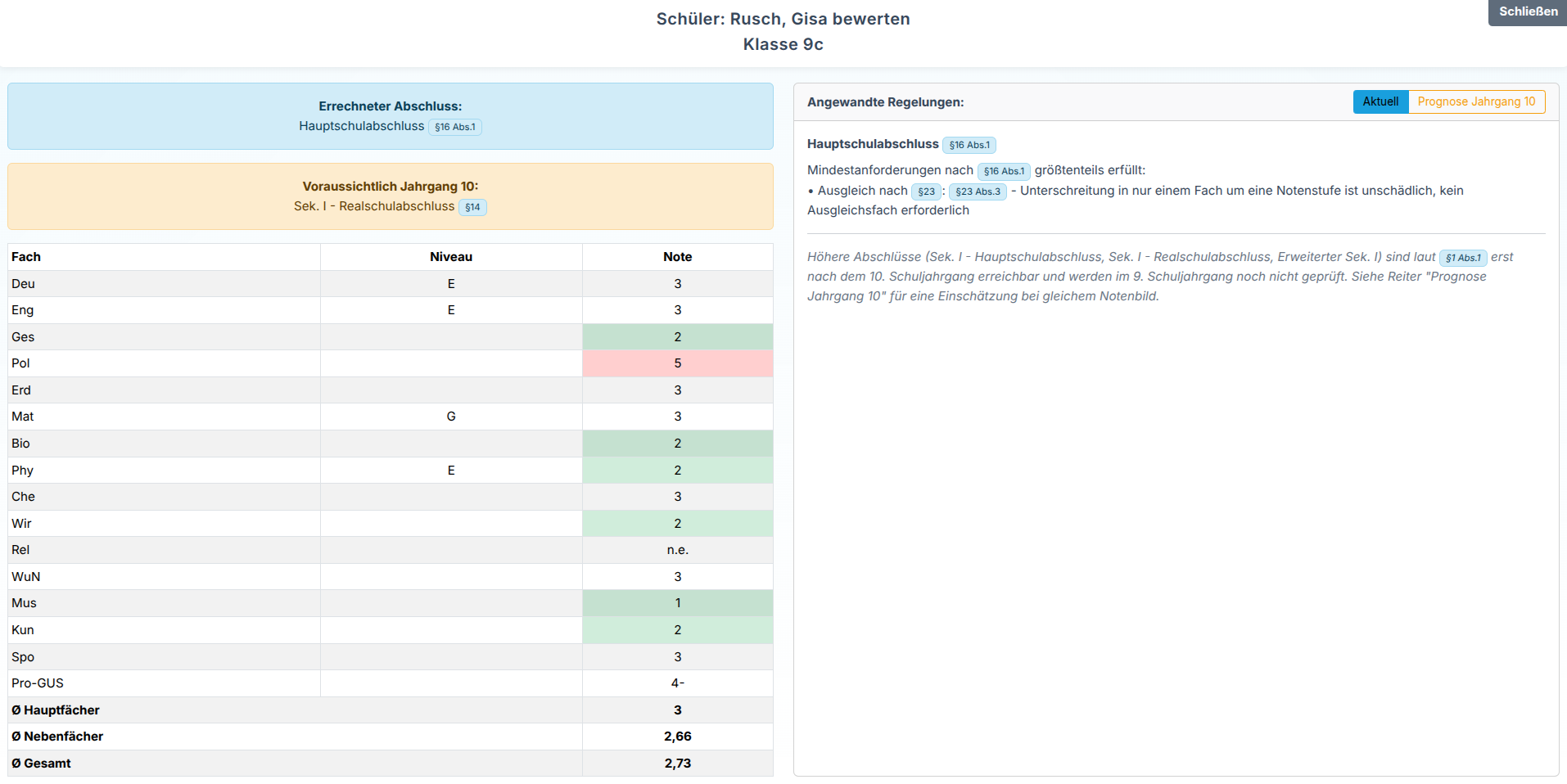Image resolution: width=1567 pixels, height=784 pixels.
Task: Click the §14 badge next to Realschulabschluss
Action: click(x=472, y=207)
